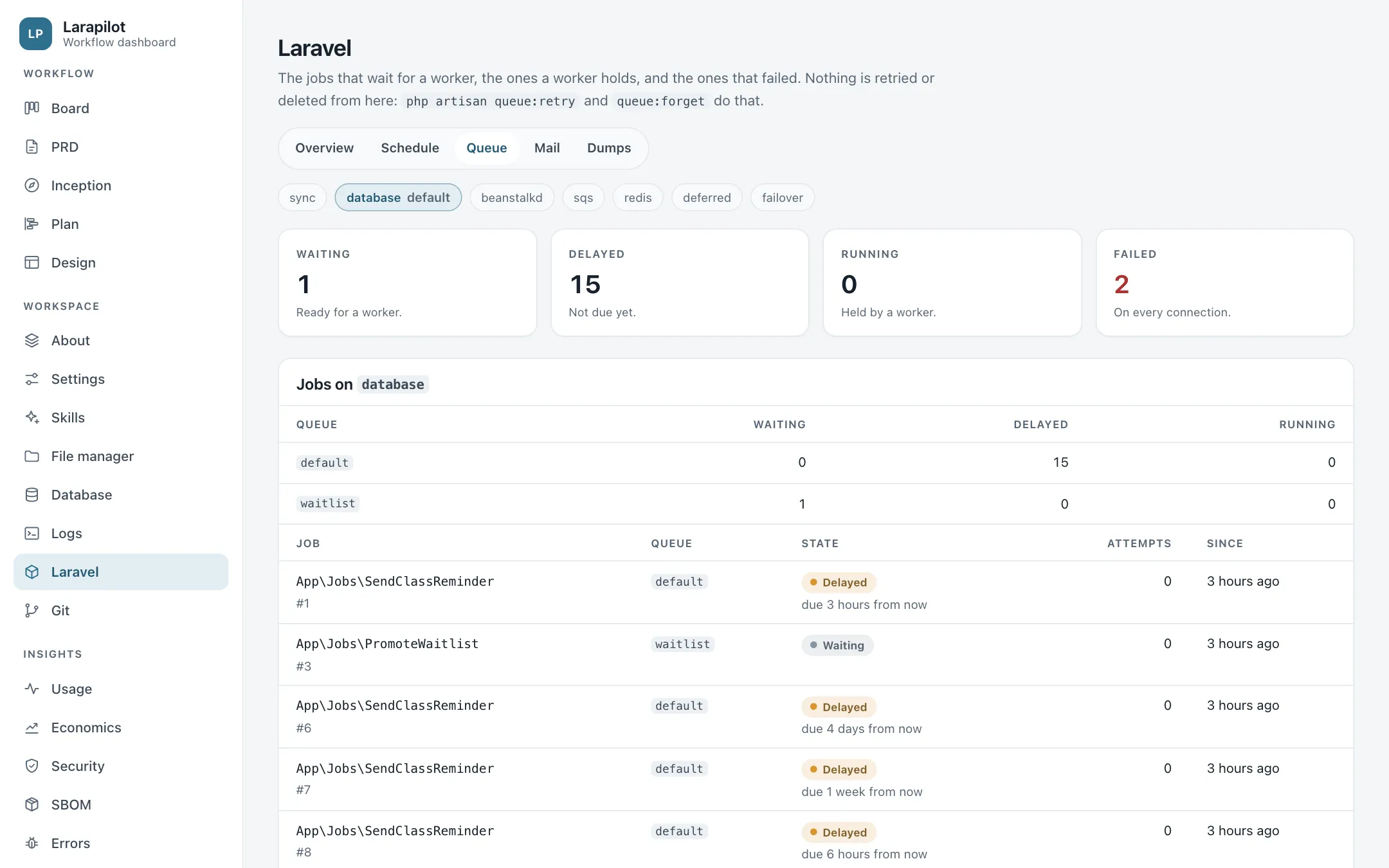
Task: Click the Usage activity icon
Action: [x=32, y=689]
